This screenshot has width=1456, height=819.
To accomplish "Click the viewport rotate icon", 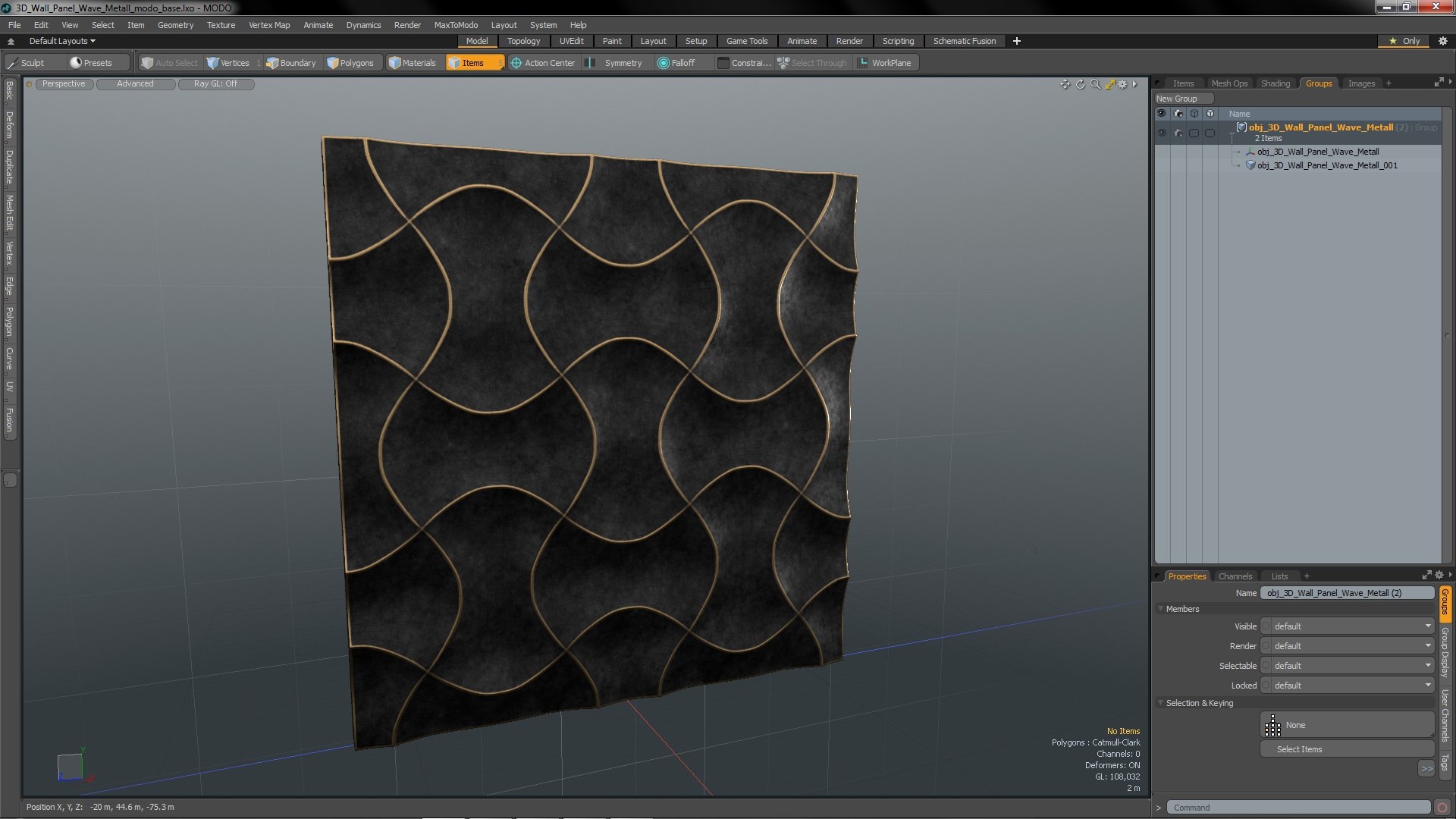I will tap(1080, 84).
